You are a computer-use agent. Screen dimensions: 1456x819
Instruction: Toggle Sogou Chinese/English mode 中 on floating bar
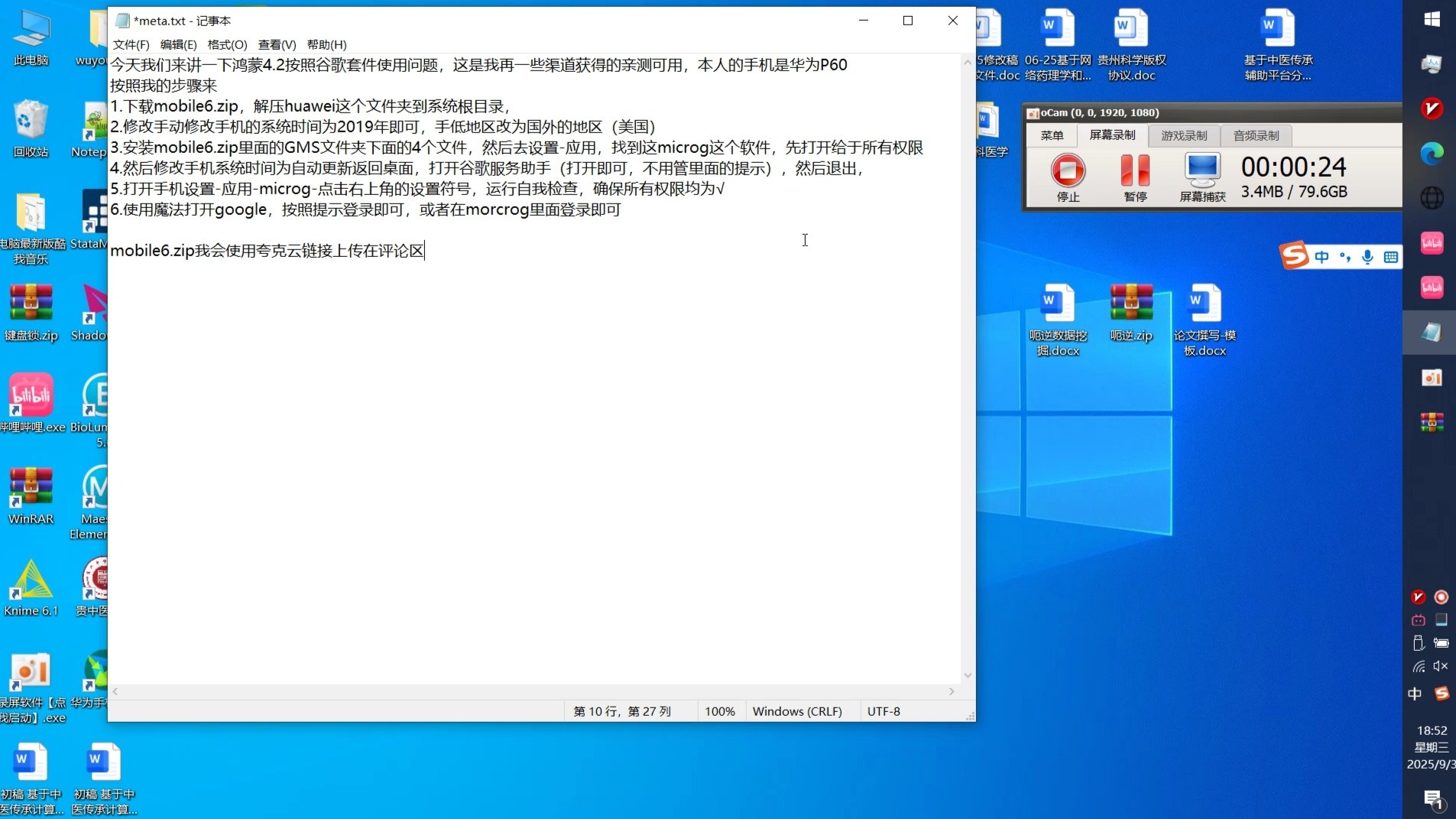(1321, 257)
